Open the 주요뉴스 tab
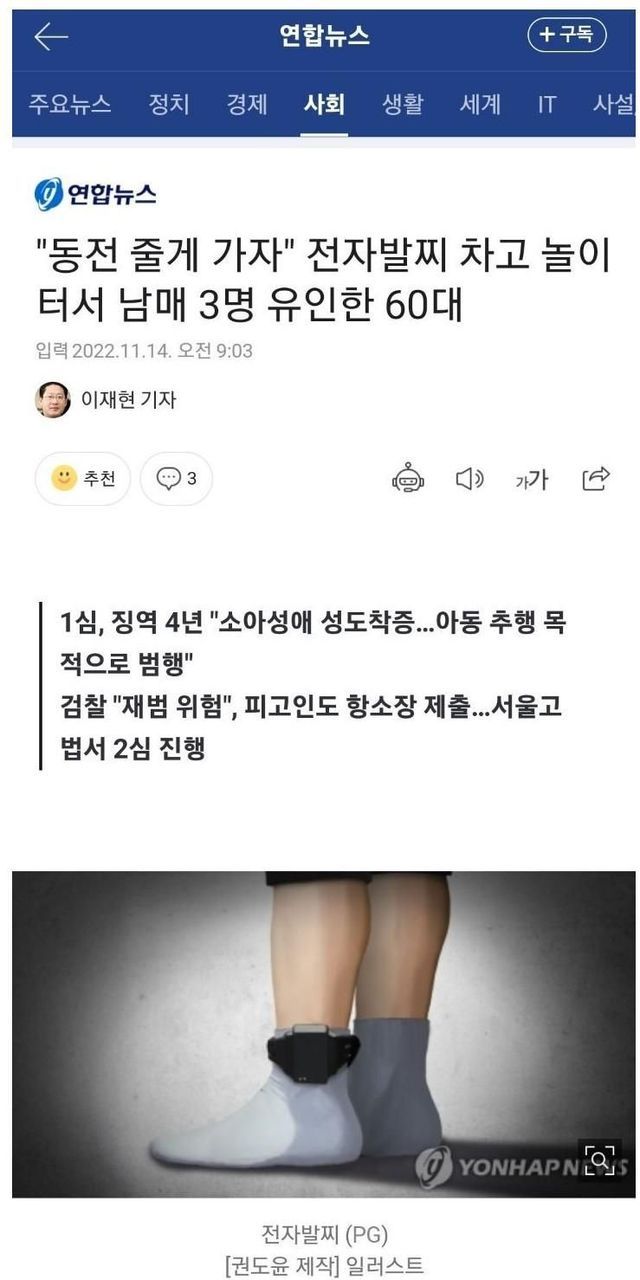This screenshot has height=1280, width=640. 69,104
